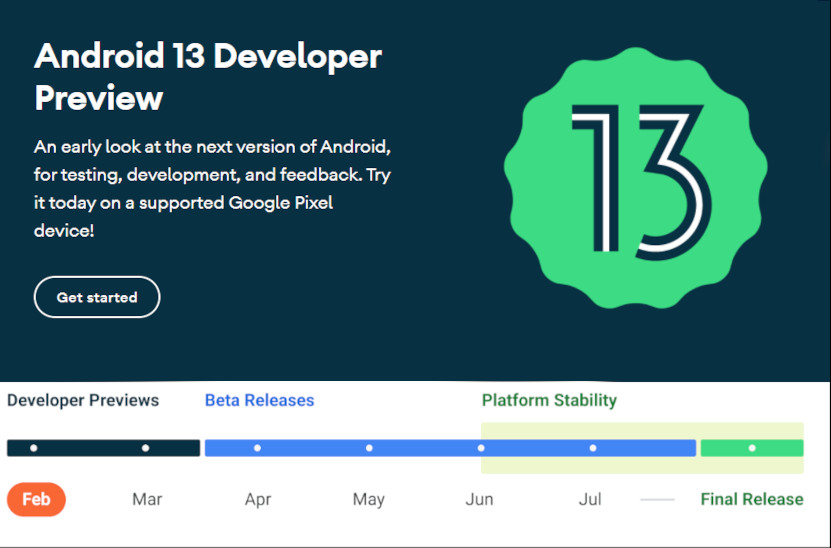Click the March developer preview timeline dot

click(x=146, y=448)
